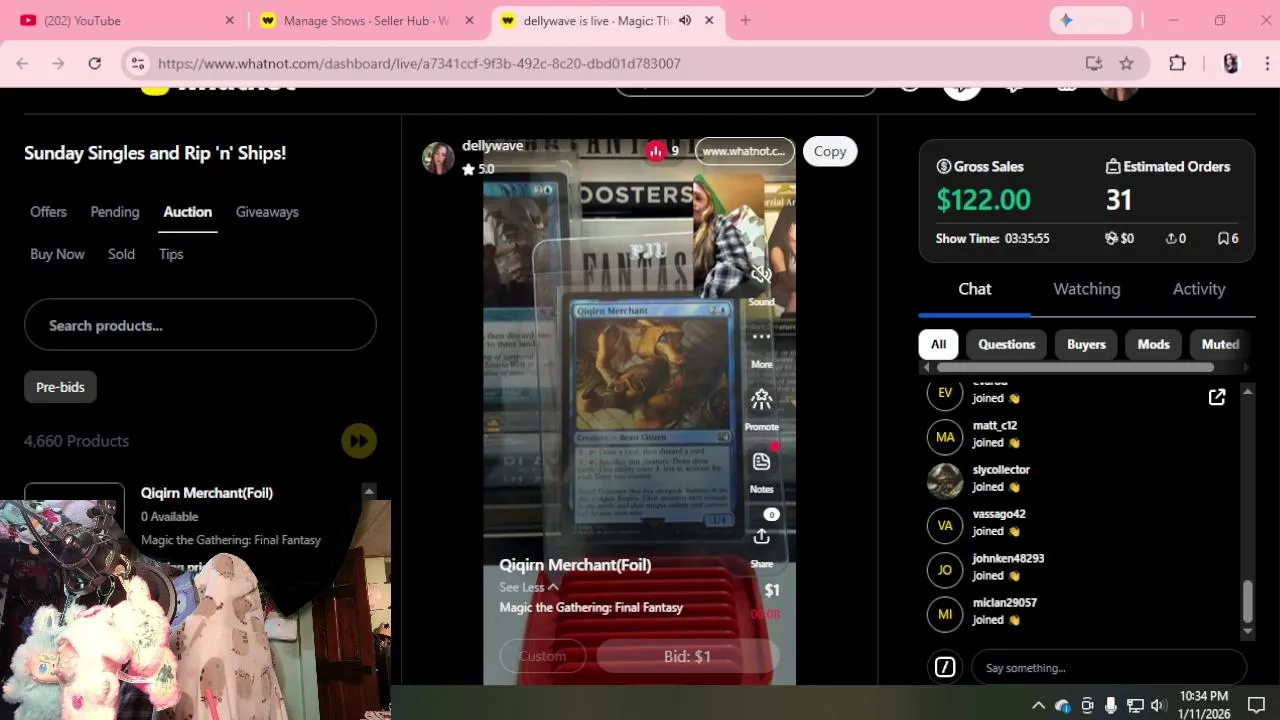Click the VA avatar for vassago42
The height and width of the screenshot is (720, 1280).
945,525
